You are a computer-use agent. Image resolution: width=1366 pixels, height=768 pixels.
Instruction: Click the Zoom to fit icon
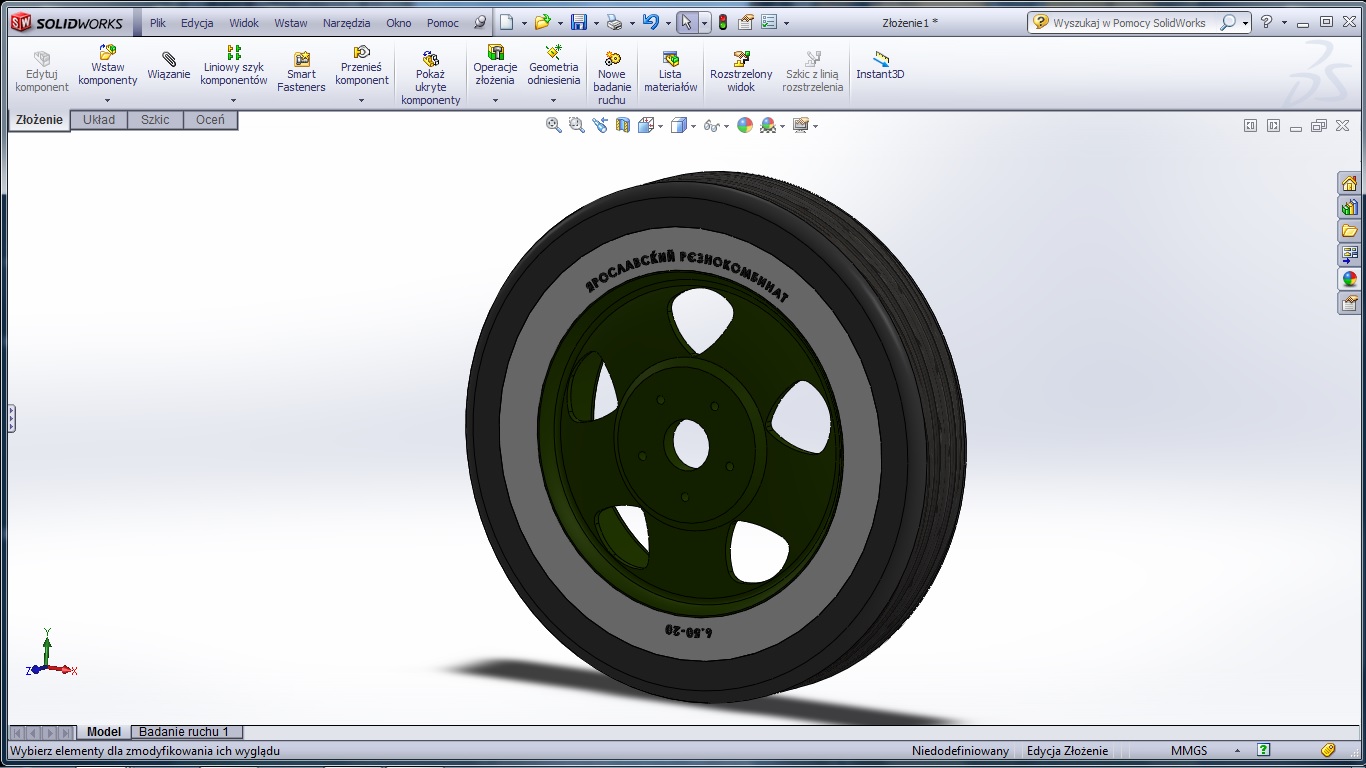[554, 125]
